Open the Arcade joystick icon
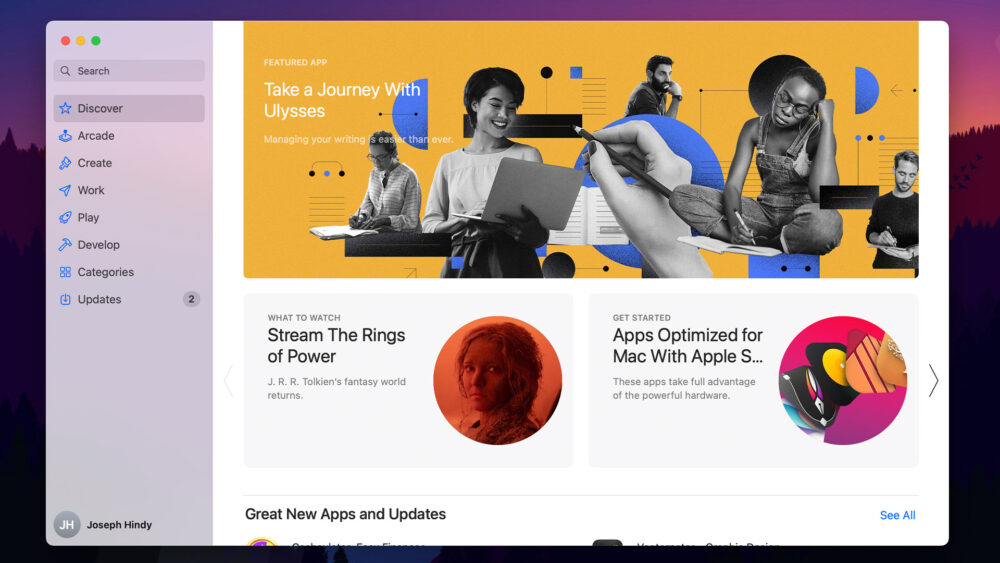Image resolution: width=1000 pixels, height=563 pixels. [x=65, y=136]
